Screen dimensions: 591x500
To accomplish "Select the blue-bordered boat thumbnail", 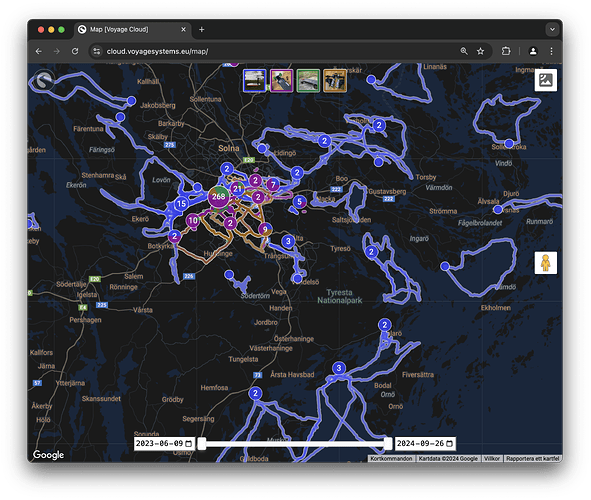I will click(x=254, y=80).
